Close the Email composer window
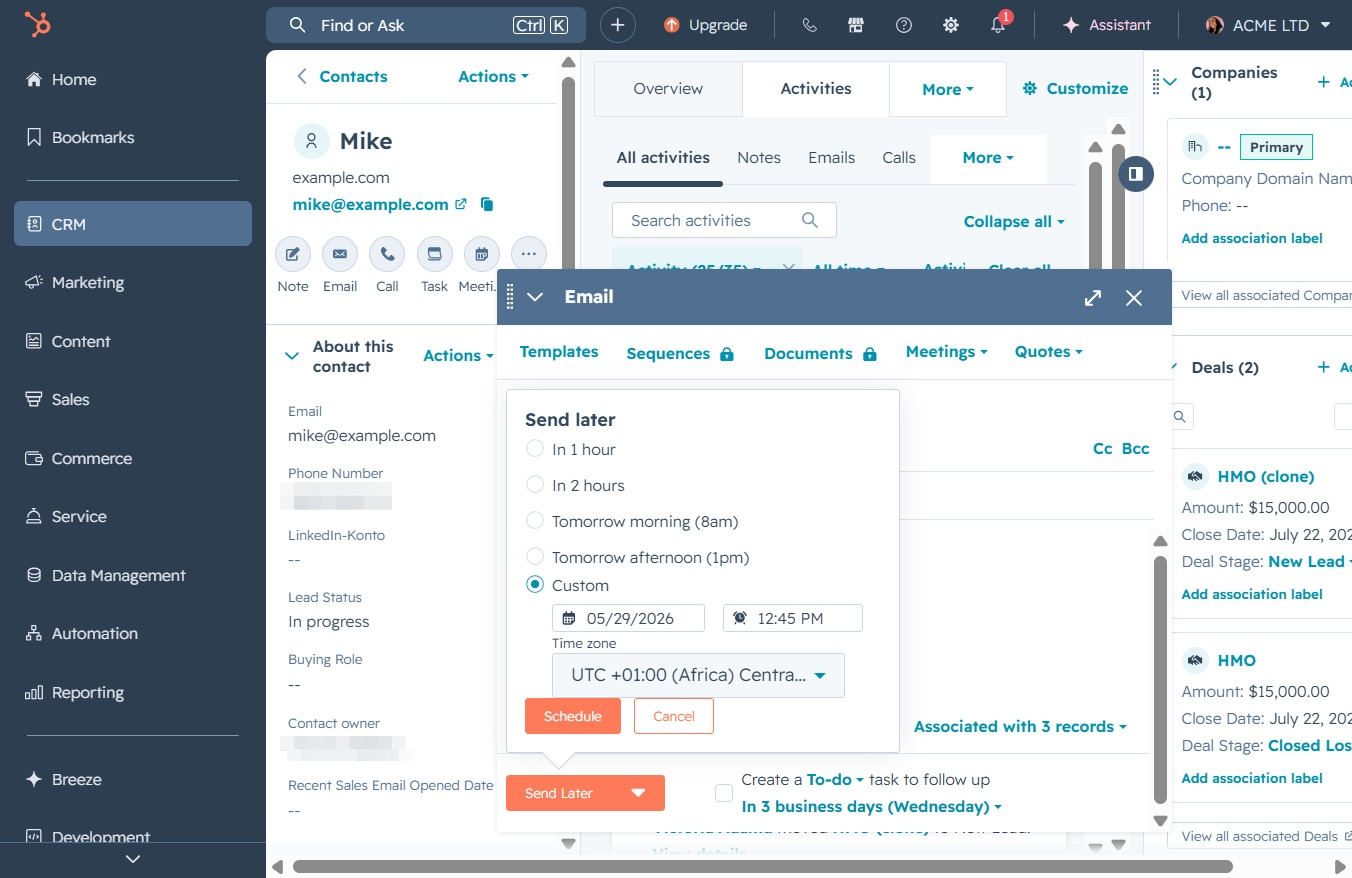Screen dimensions: 1352x878 [1133, 297]
